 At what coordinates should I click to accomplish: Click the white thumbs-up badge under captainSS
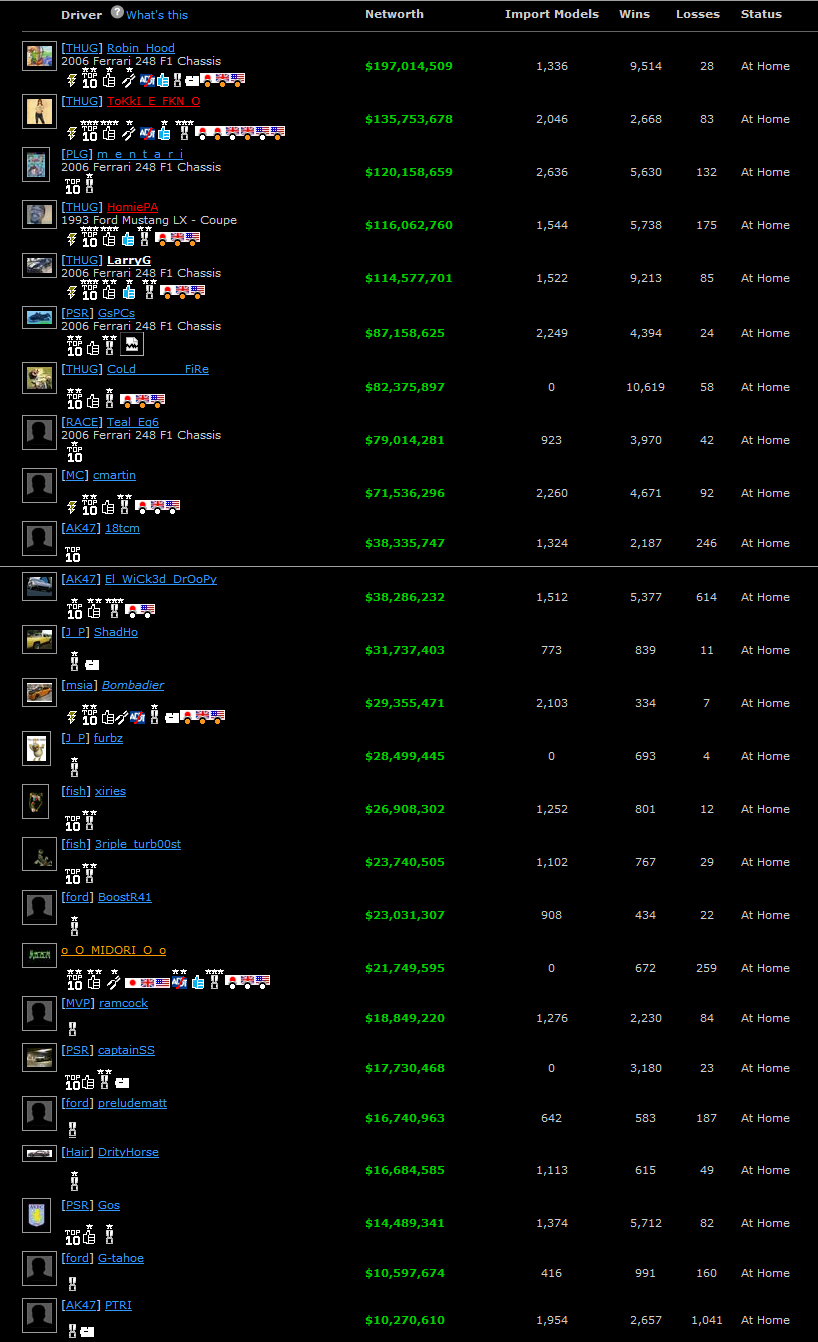click(x=88, y=1081)
